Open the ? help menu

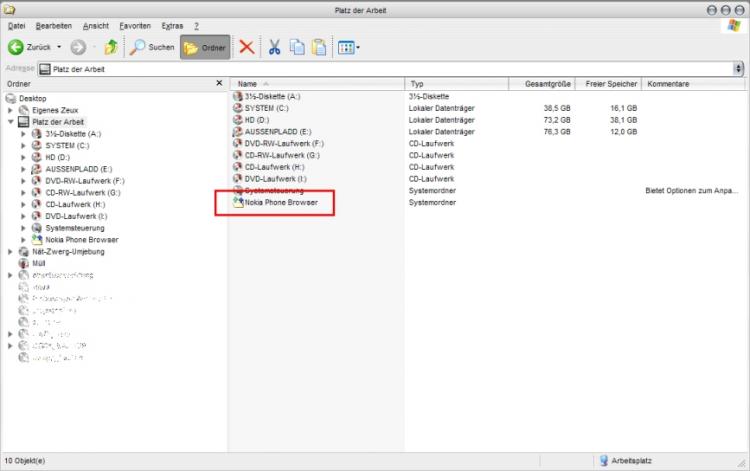click(x=197, y=26)
